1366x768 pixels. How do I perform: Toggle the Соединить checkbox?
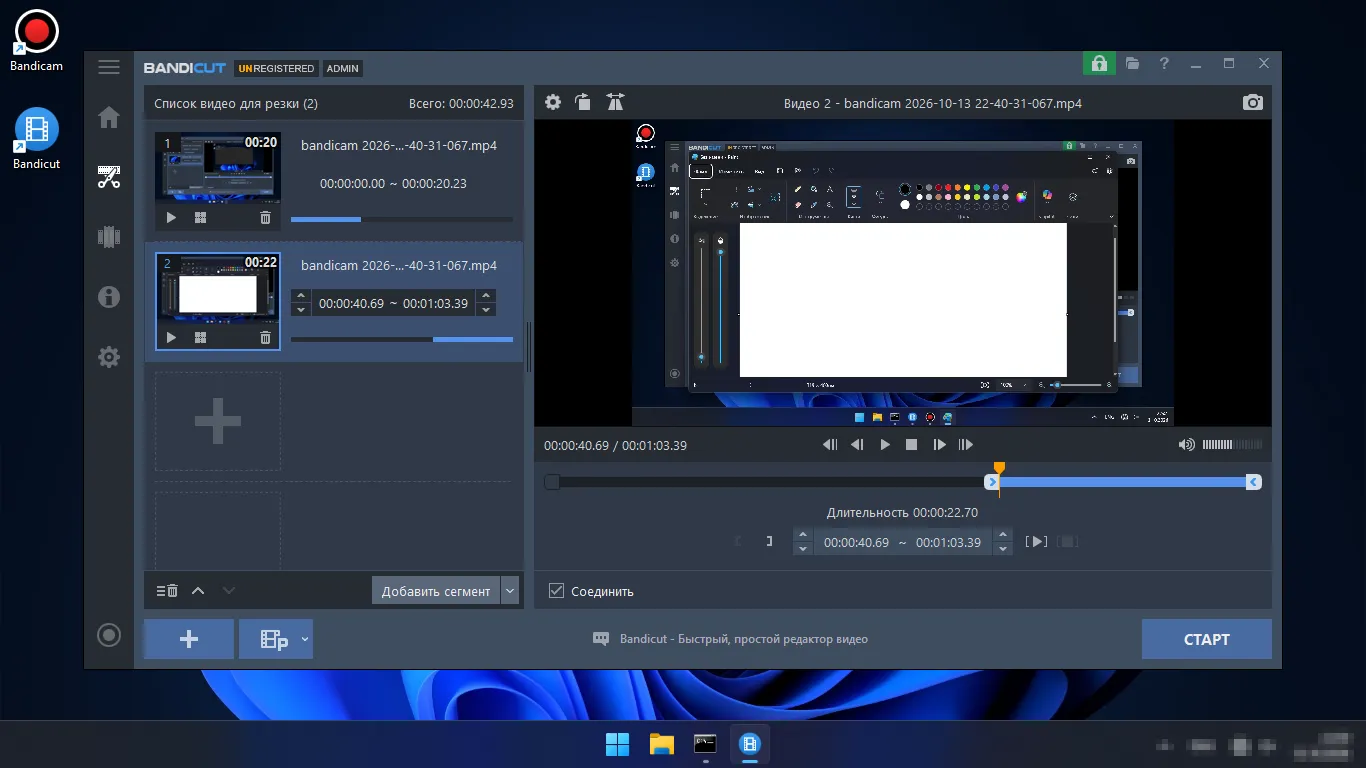click(x=557, y=591)
